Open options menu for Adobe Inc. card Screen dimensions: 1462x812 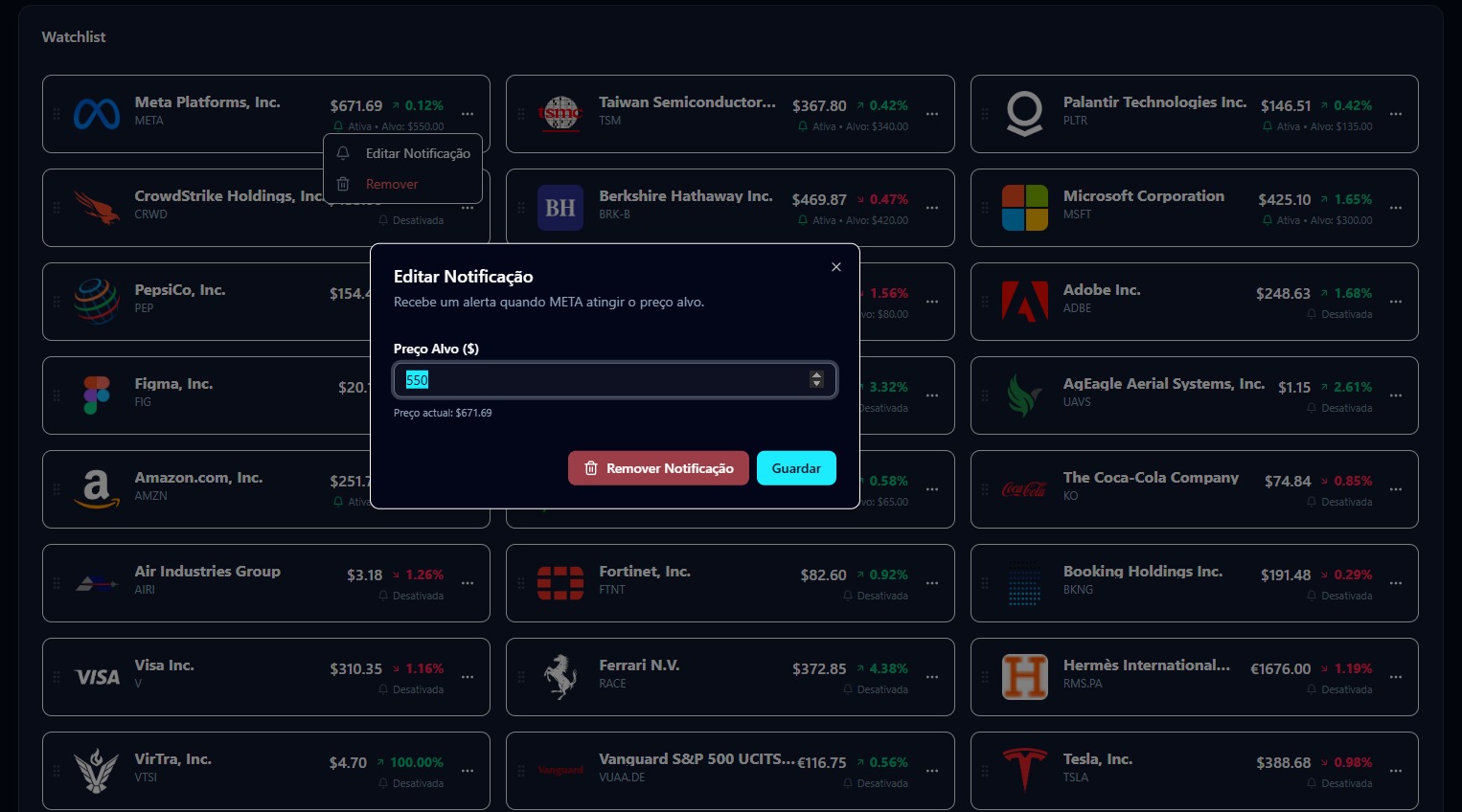[1396, 302]
